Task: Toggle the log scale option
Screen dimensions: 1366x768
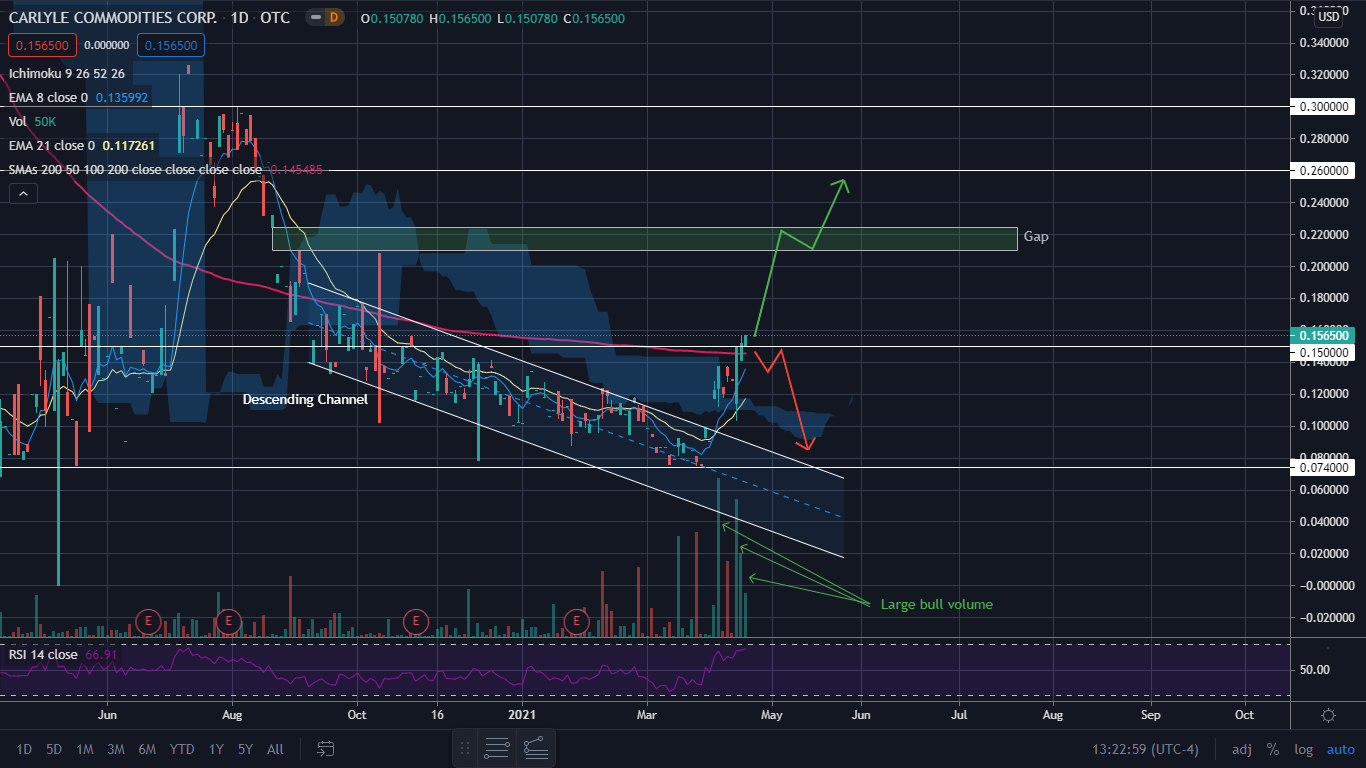Action: (x=1303, y=749)
